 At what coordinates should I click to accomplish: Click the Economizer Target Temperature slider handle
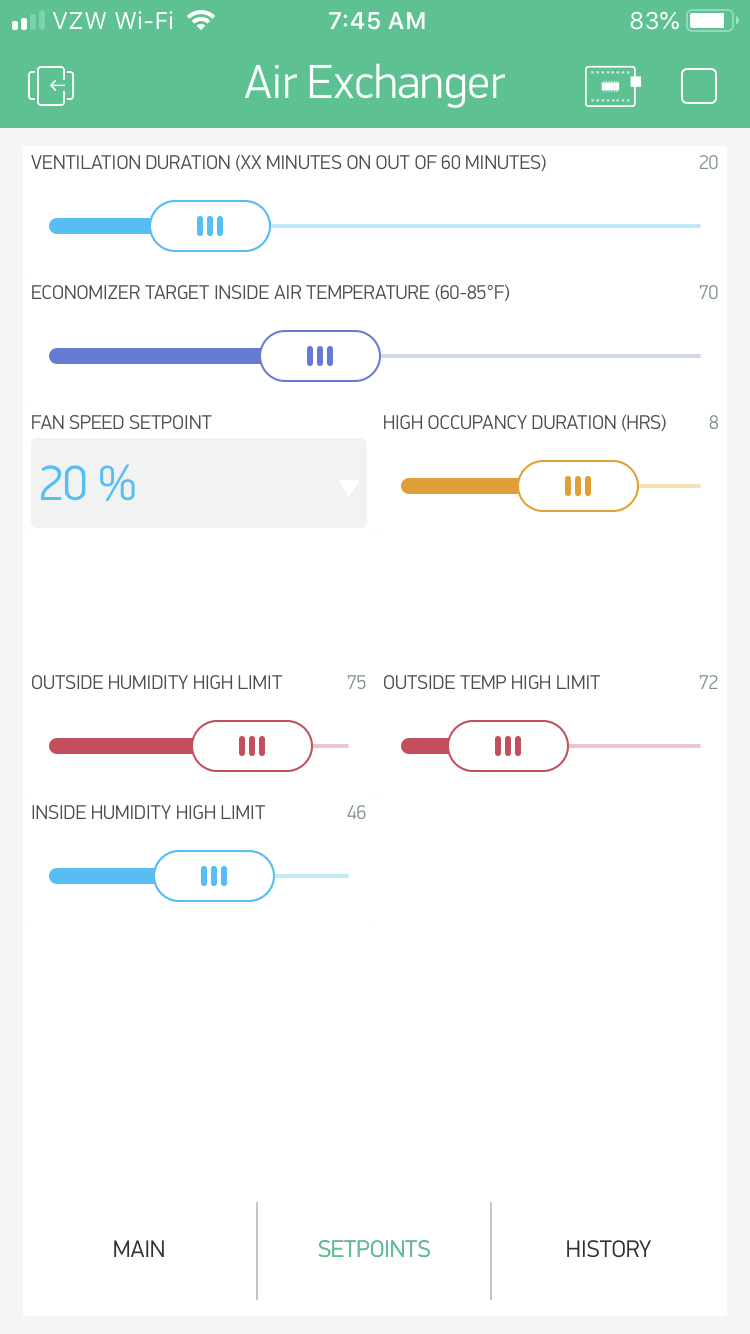[x=320, y=356]
